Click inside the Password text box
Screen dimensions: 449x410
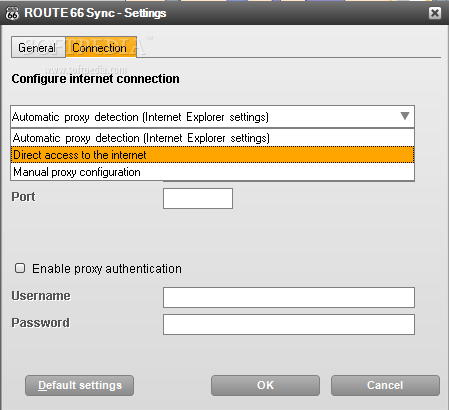click(x=289, y=324)
